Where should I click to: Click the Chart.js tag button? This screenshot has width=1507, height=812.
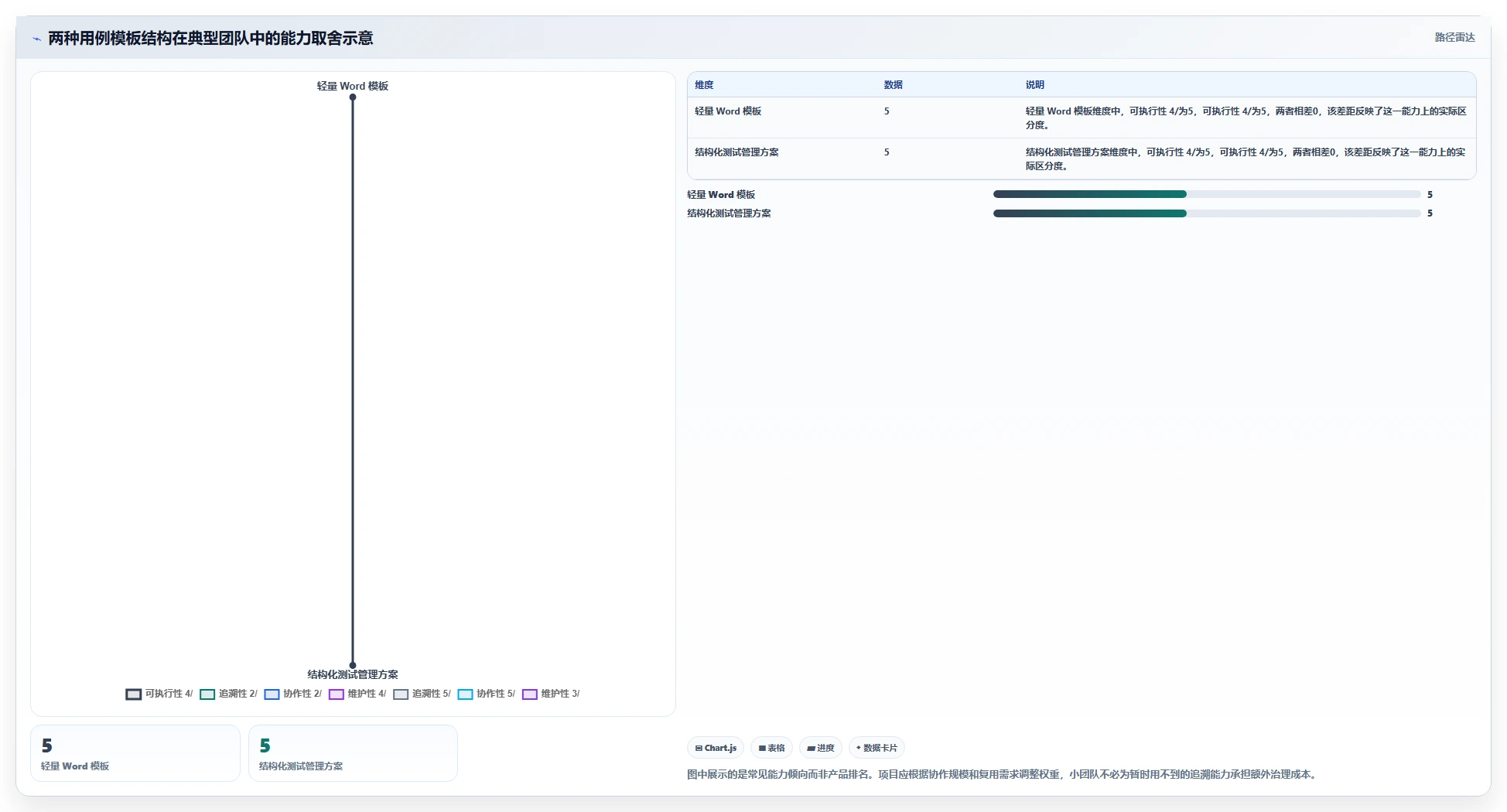[x=716, y=748]
